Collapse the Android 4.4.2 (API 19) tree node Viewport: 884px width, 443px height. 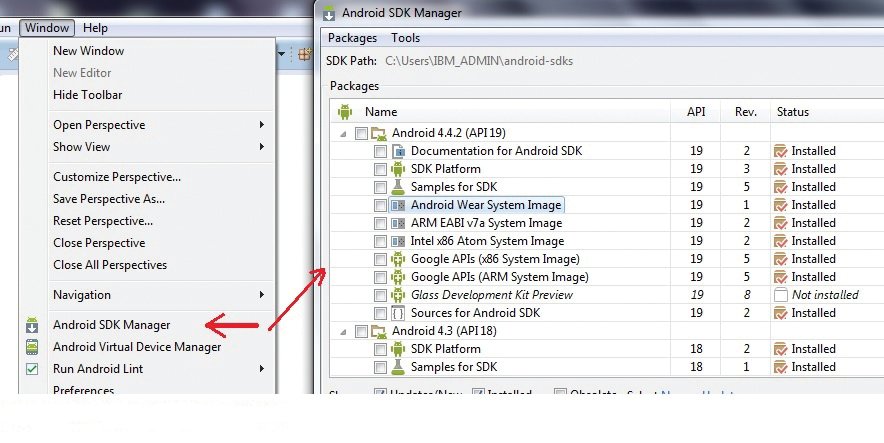pos(344,133)
